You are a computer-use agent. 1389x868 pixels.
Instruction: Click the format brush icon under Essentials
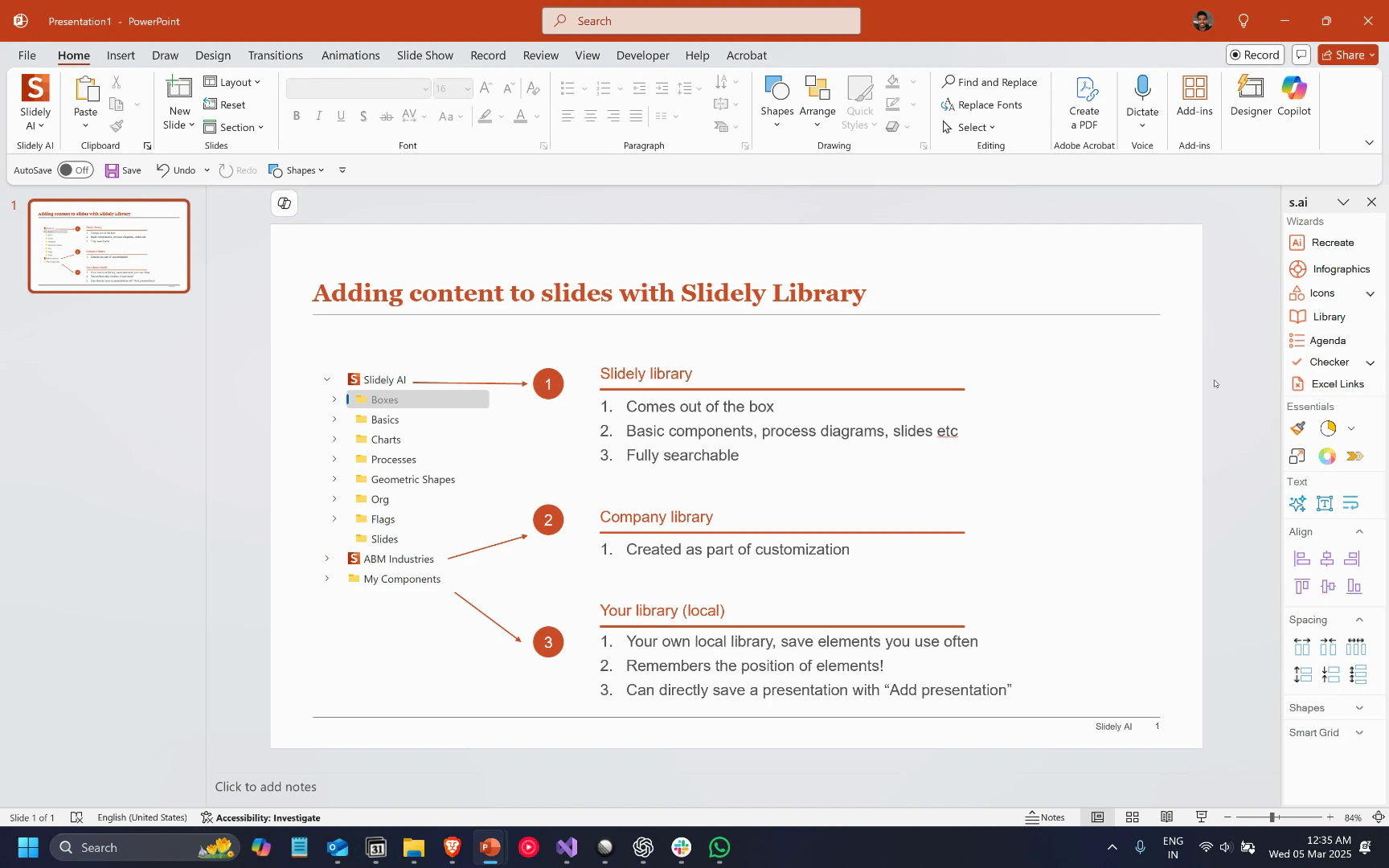(1298, 428)
